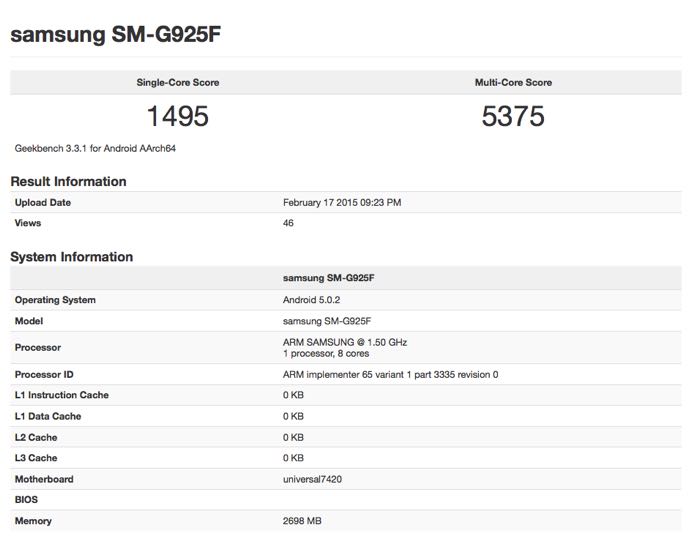Click the L1 Instruction Cache row label
The image size is (700, 539).
click(x=62, y=395)
